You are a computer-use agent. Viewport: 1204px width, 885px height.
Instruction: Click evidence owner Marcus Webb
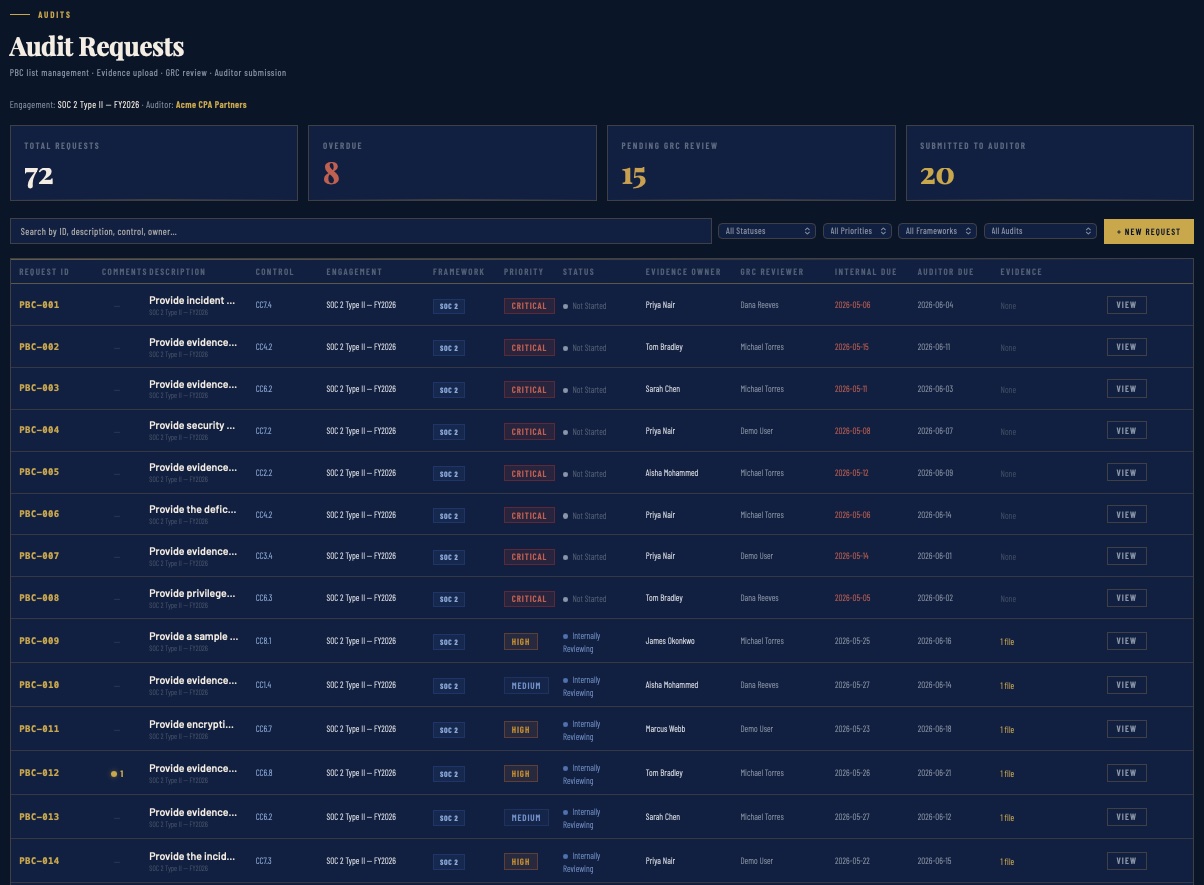coord(666,729)
